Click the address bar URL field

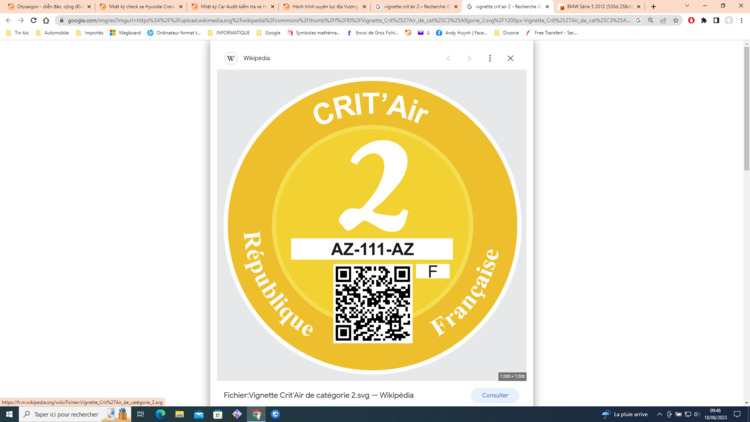click(349, 21)
